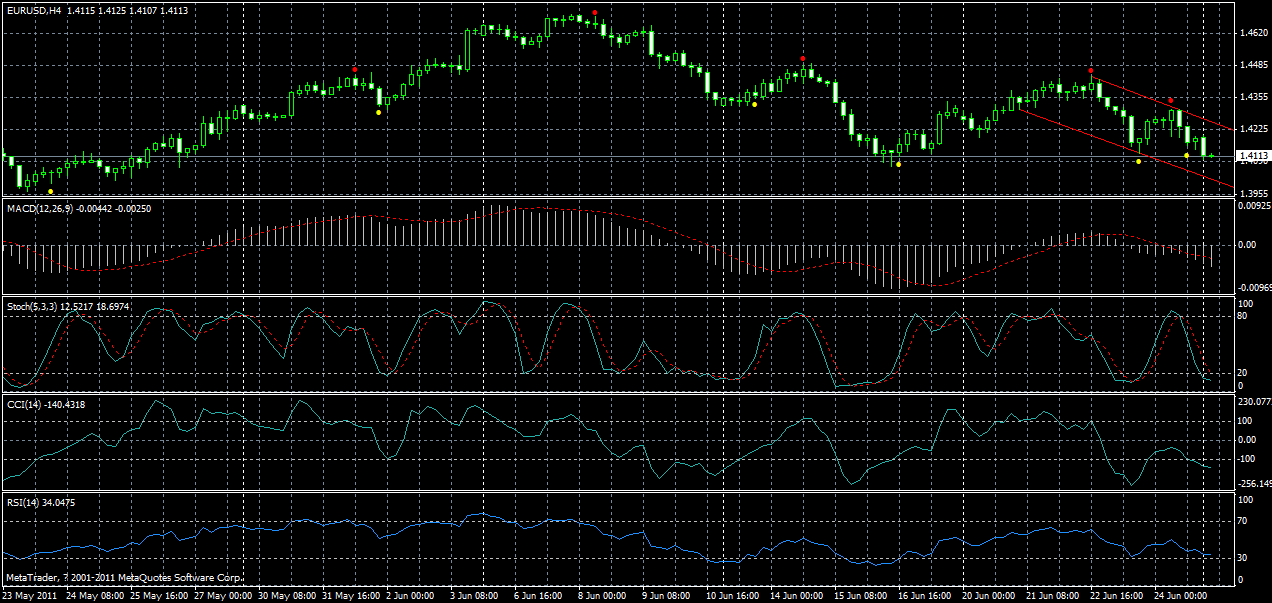This screenshot has width=1272, height=603.
Task: Click the 23 May 2011 date label
Action: (x=28, y=595)
